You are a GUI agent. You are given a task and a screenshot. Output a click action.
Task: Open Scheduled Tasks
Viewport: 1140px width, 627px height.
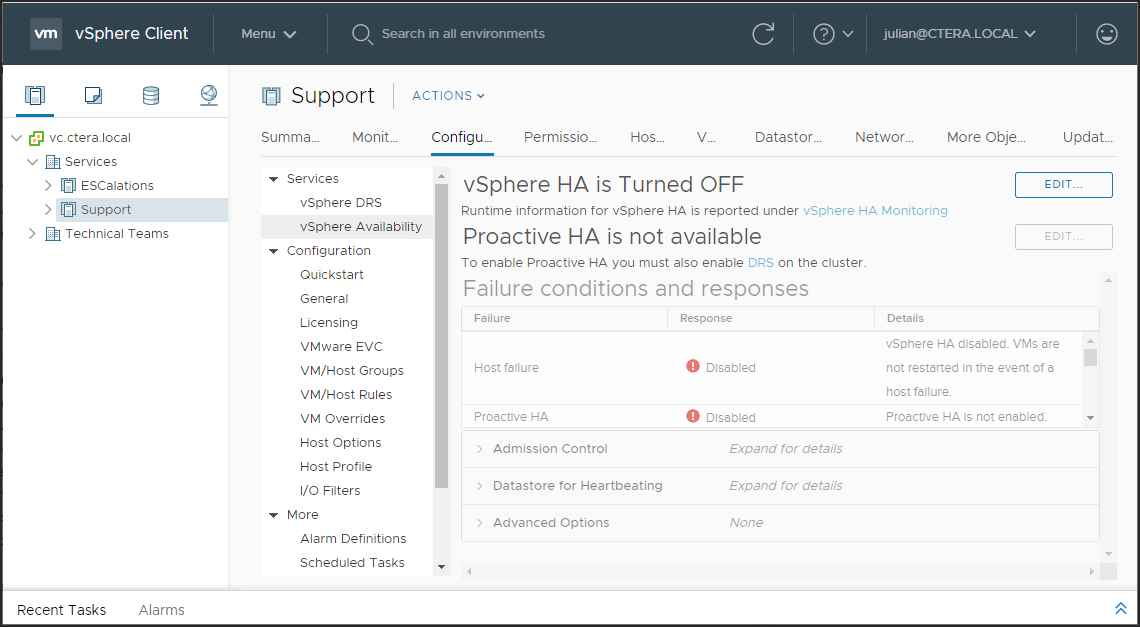[x=352, y=562]
